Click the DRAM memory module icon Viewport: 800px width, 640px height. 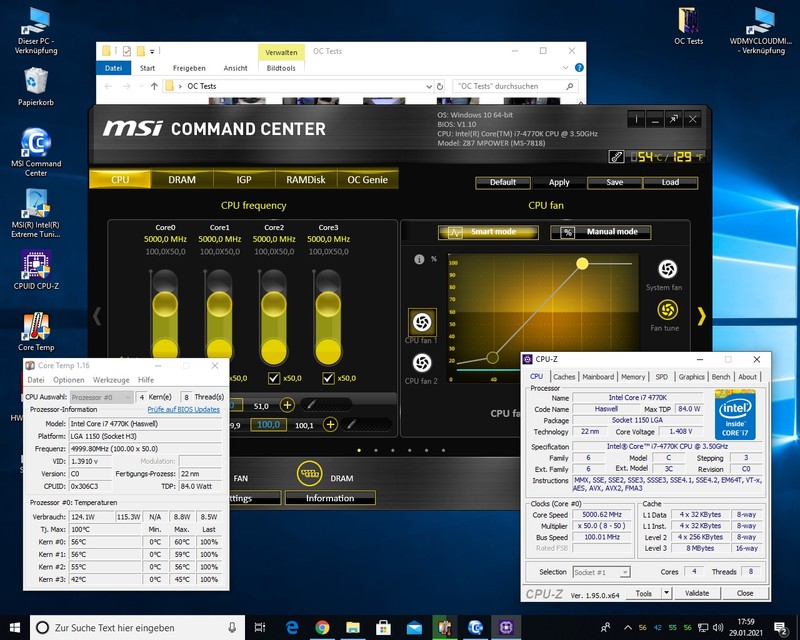309,473
